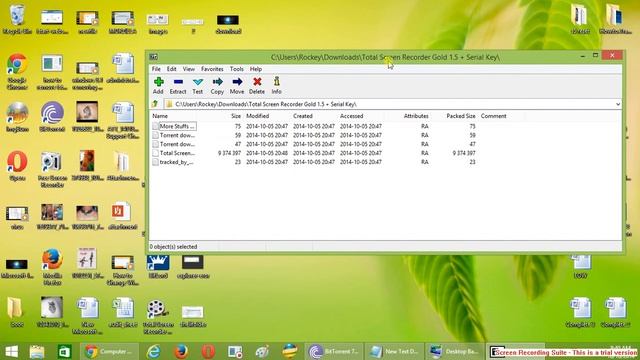The height and width of the screenshot is (360, 640).
Task: Open the Info toolbar item
Action: click(x=276, y=86)
